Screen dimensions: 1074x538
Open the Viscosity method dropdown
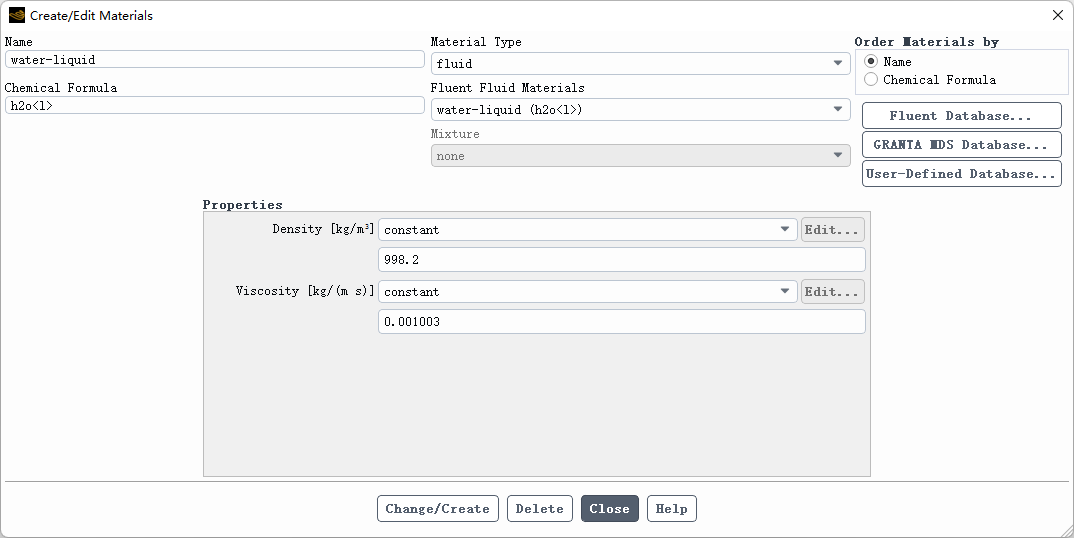point(587,292)
